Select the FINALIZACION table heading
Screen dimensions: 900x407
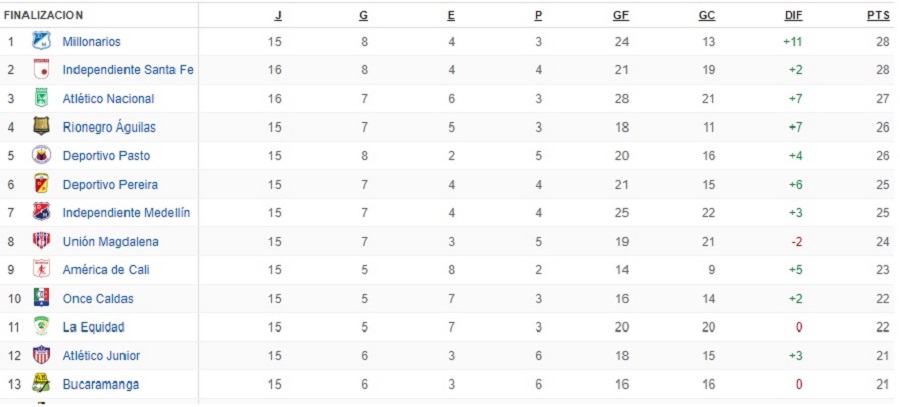44,16
